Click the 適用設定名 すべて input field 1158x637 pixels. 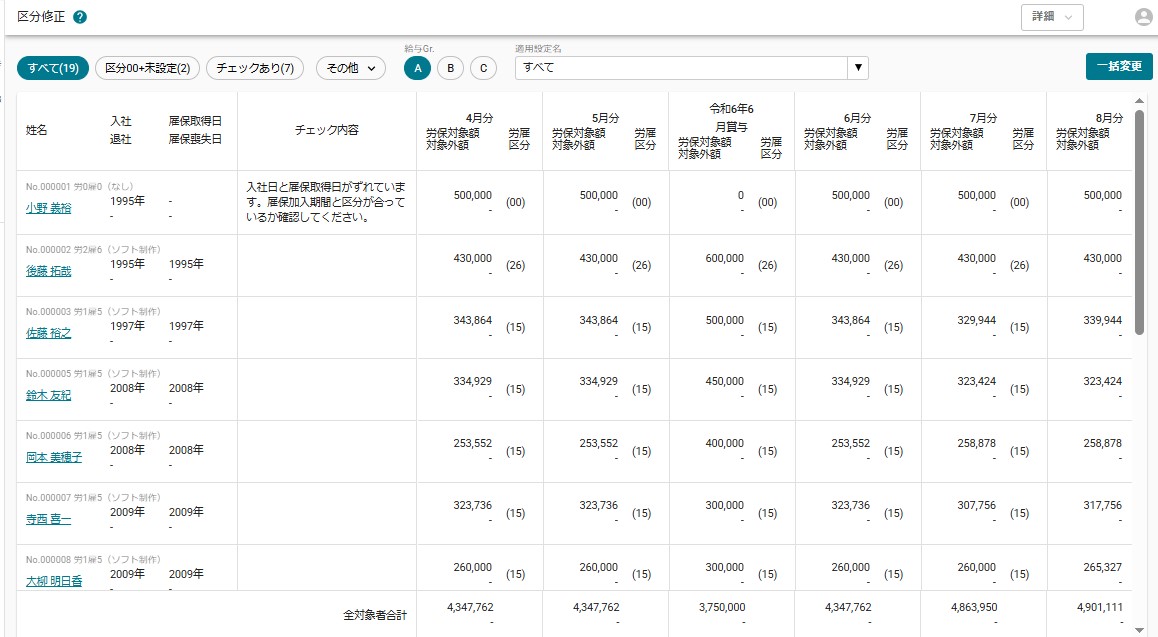point(681,68)
